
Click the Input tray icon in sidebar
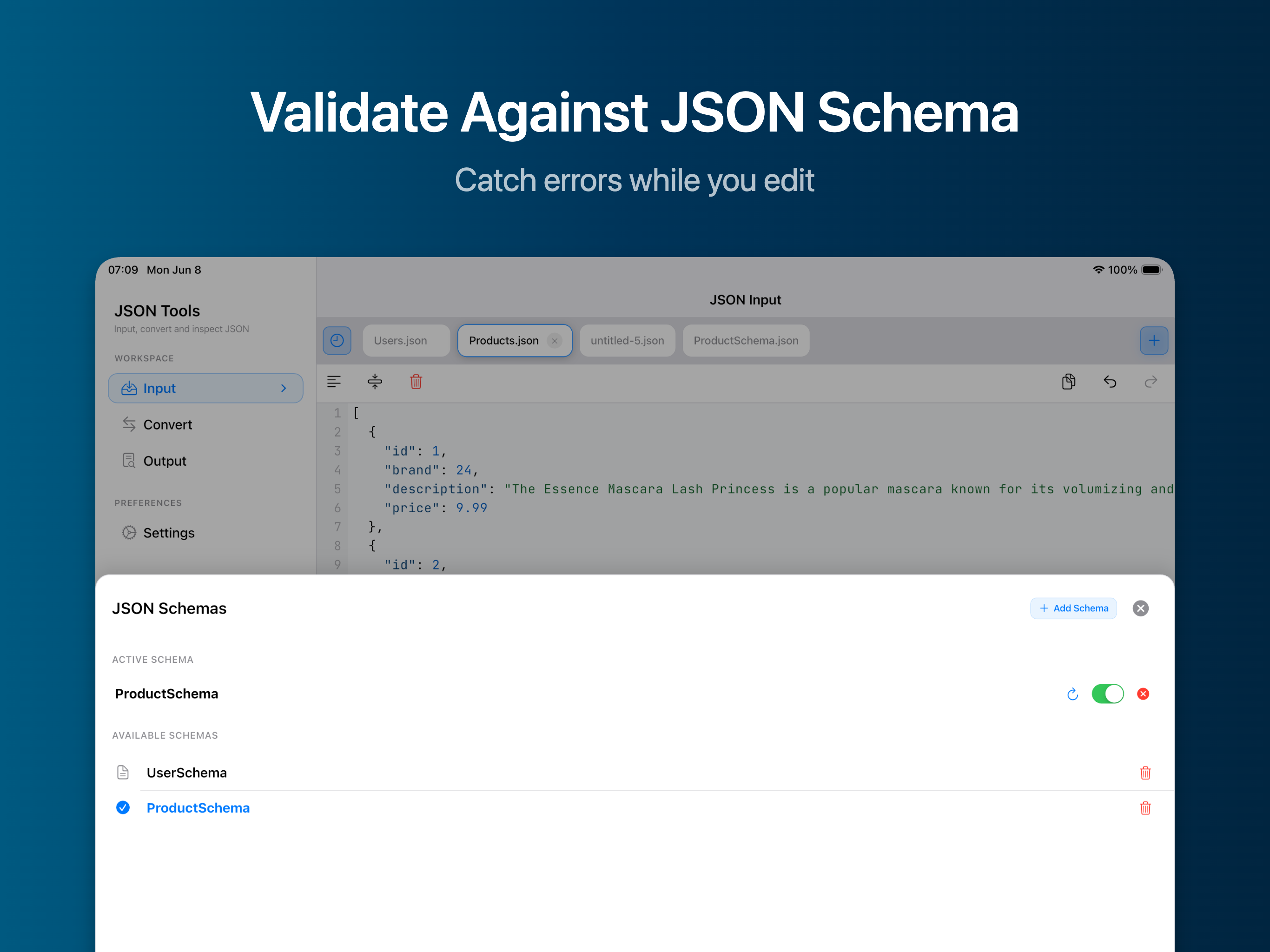[x=129, y=389]
